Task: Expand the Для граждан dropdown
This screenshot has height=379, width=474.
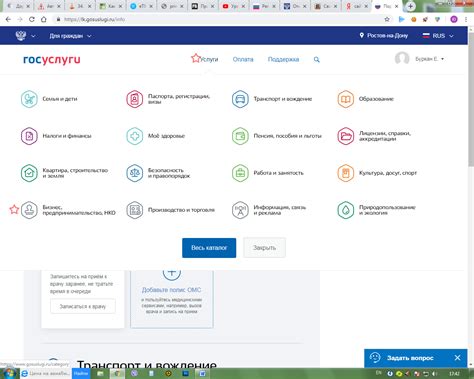Action: pyautogui.click(x=70, y=36)
